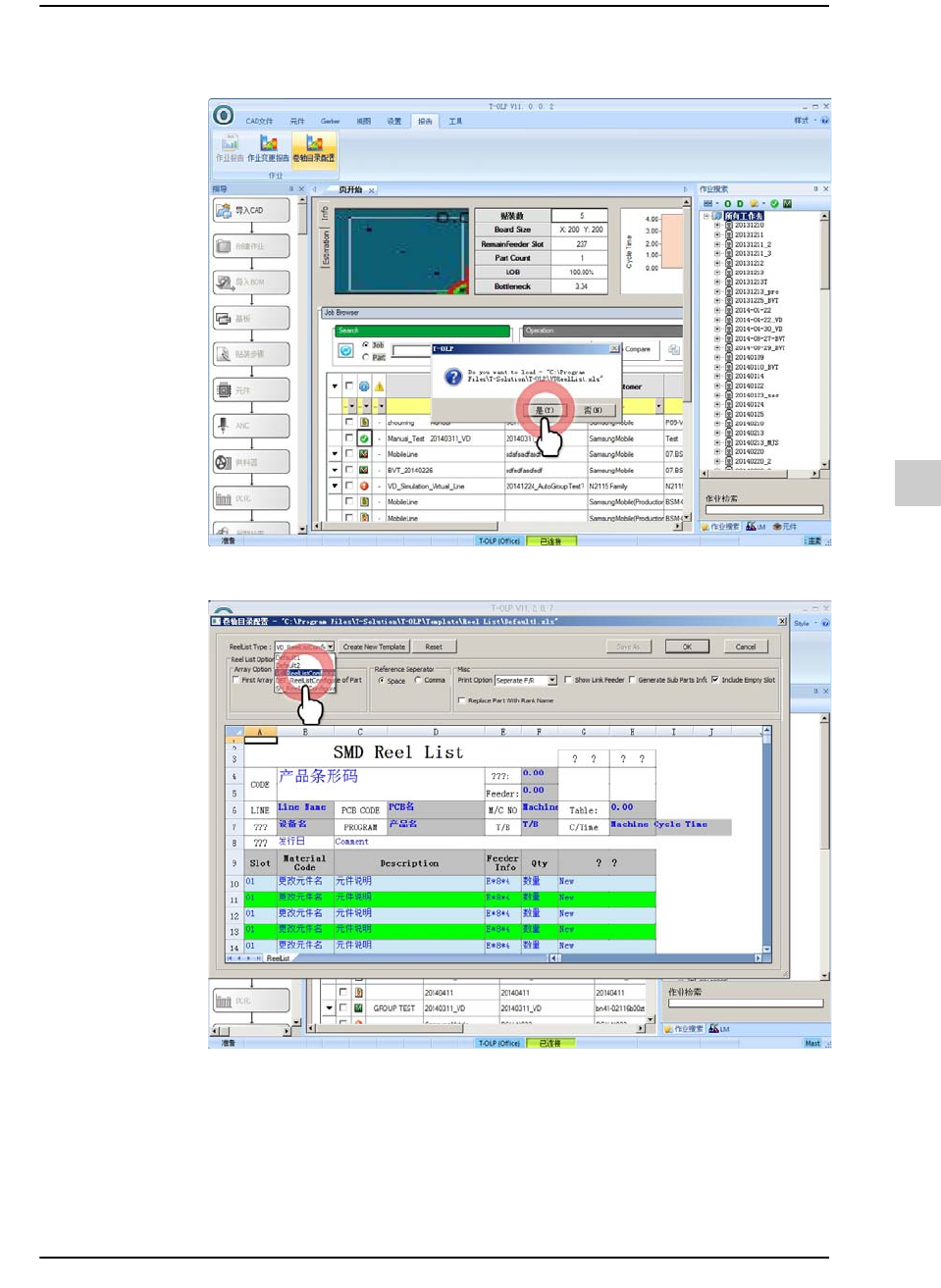The height and width of the screenshot is (1288, 941).
Task: Click the green D icon in job search toolbar
Action: point(740,204)
